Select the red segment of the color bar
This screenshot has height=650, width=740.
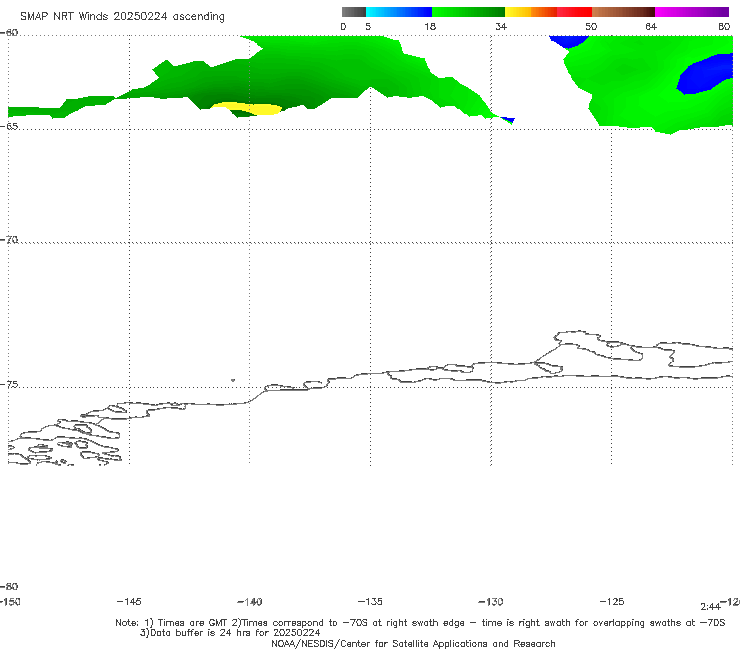click(x=574, y=12)
